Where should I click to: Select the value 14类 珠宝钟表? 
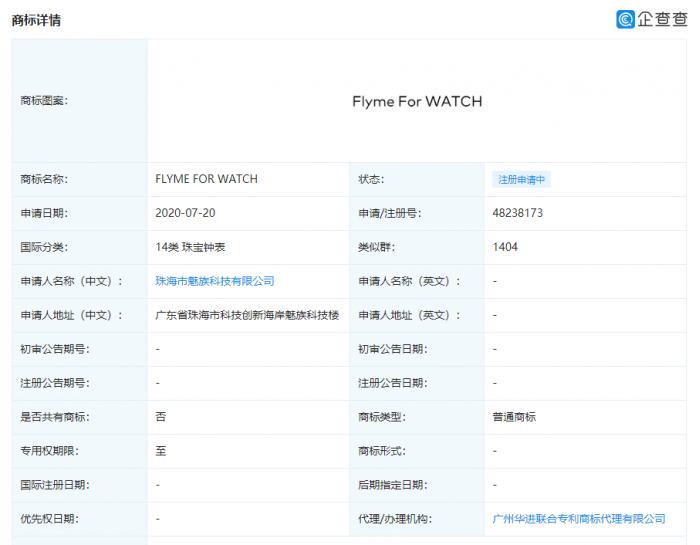(x=190, y=247)
